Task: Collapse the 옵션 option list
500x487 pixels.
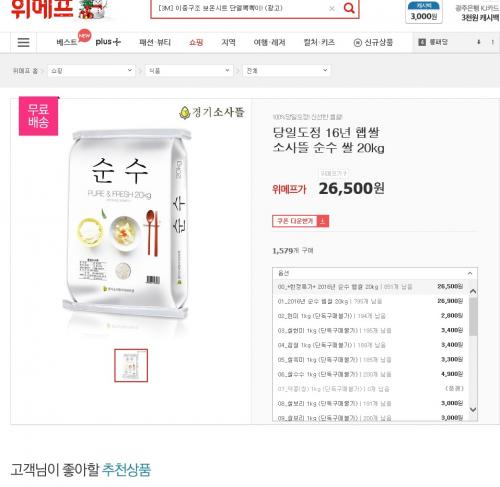Action: (x=470, y=273)
